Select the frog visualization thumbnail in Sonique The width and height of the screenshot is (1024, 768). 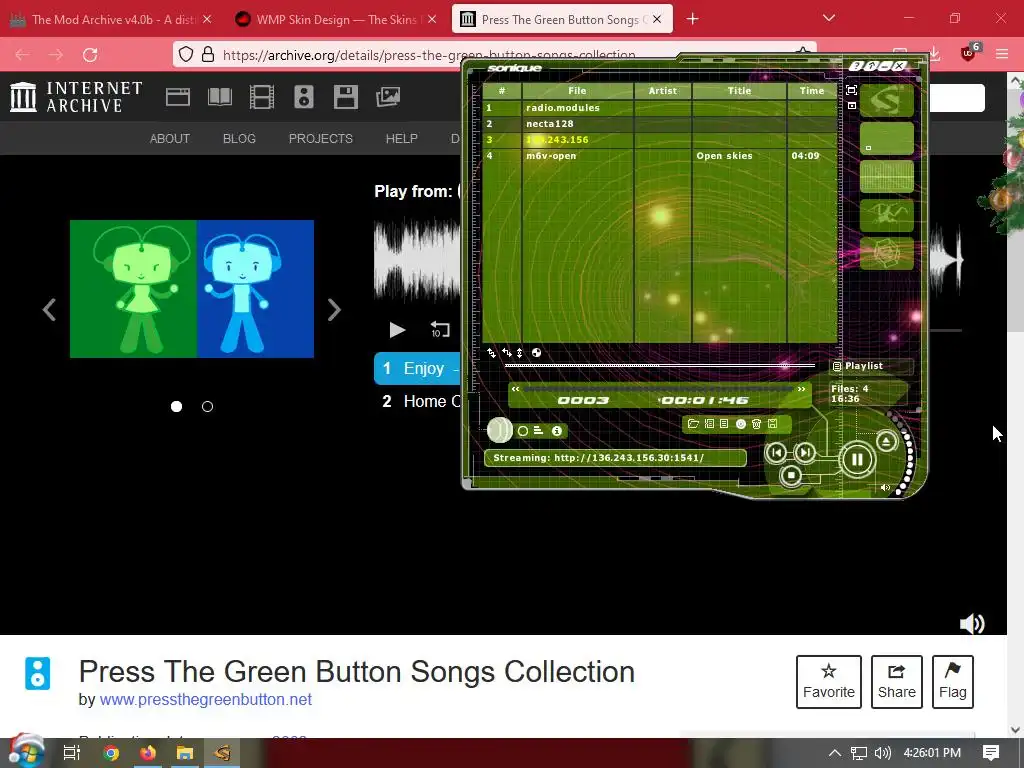pyautogui.click(x=887, y=215)
